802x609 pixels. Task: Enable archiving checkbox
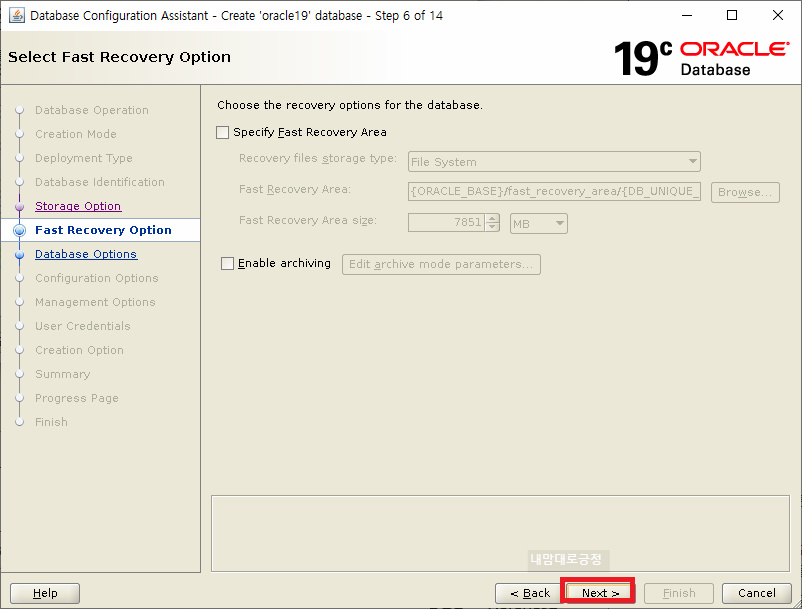tap(227, 263)
